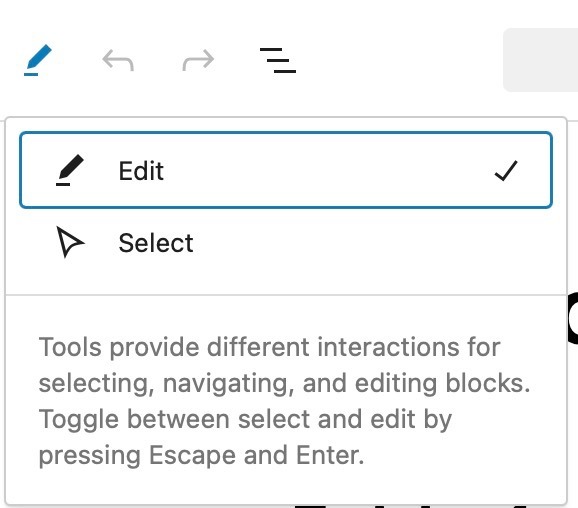
Task: Click the 'Select' text label
Action: [x=156, y=243]
